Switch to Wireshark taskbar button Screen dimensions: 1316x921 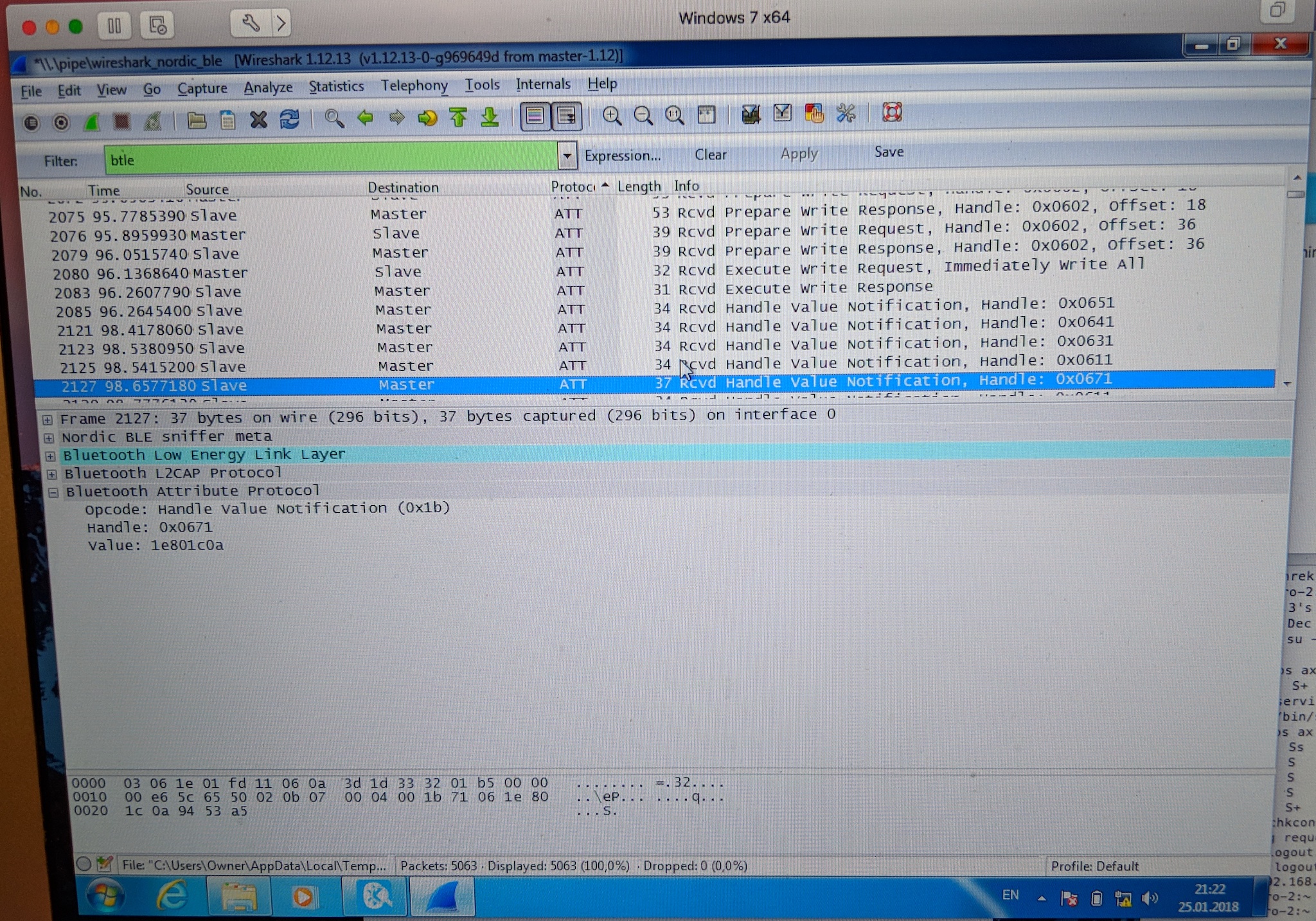(x=442, y=896)
